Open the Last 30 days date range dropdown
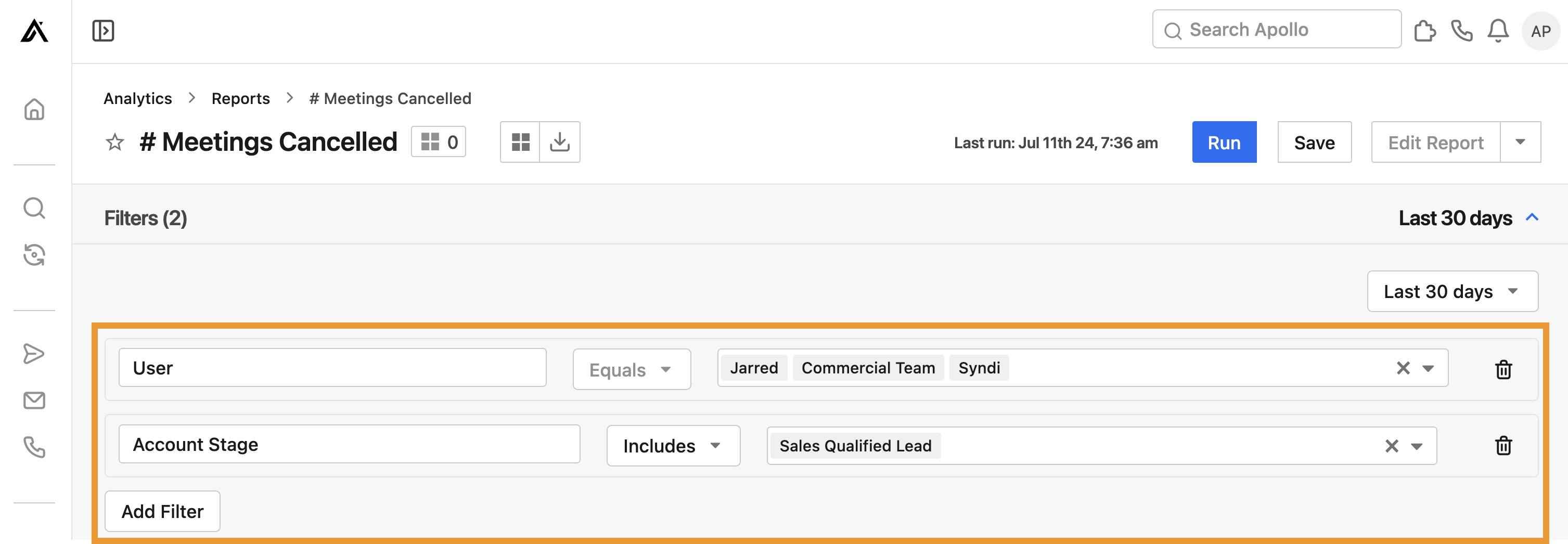The width and height of the screenshot is (1568, 544). click(1453, 291)
